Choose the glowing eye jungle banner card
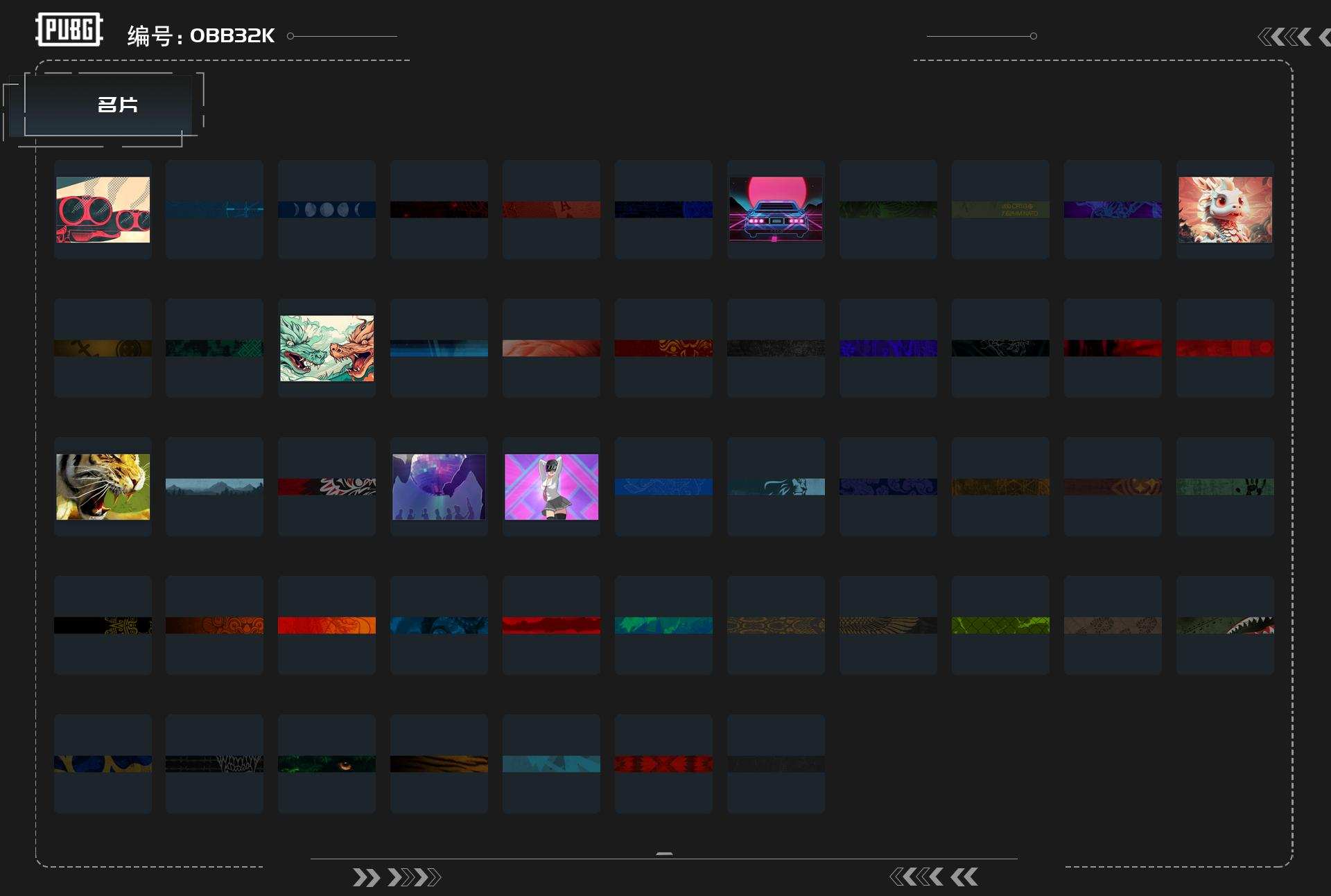The height and width of the screenshot is (896, 1331). [327, 764]
